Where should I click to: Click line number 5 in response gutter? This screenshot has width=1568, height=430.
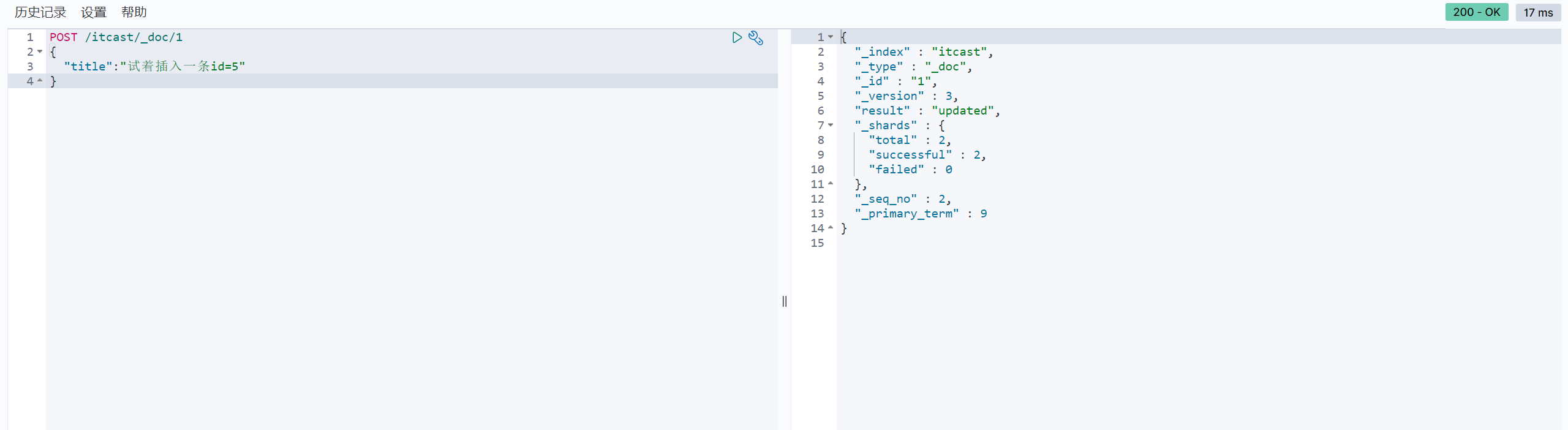(x=821, y=96)
